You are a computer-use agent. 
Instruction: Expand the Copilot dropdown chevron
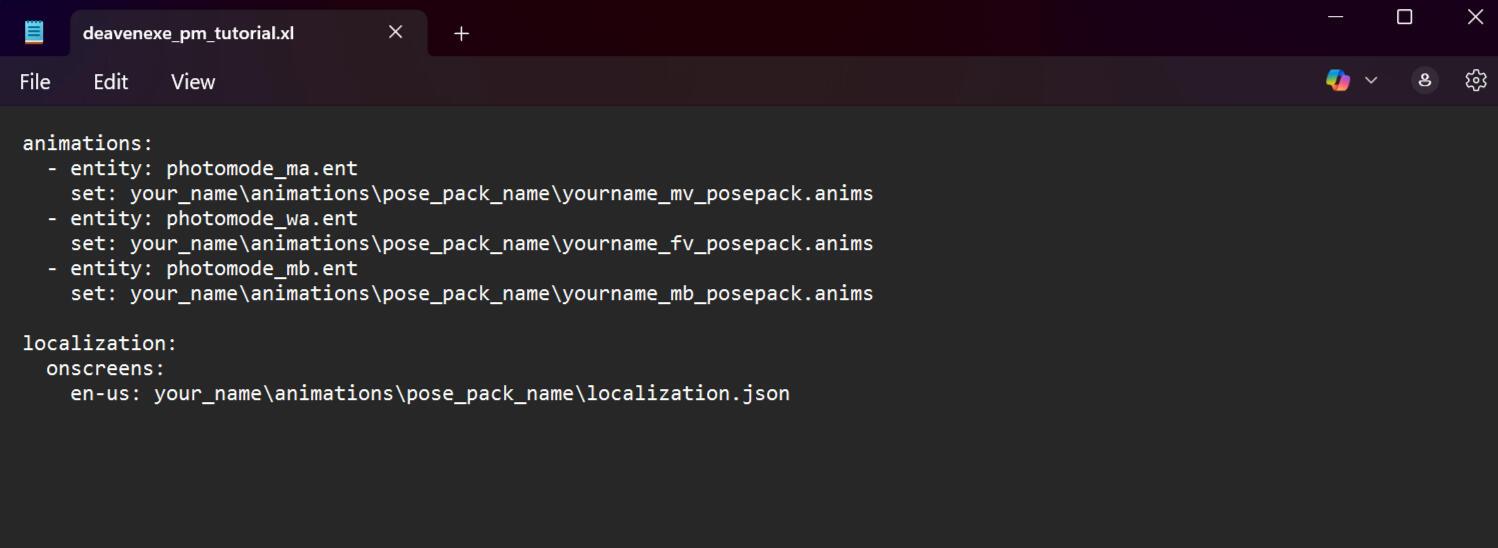tap(1371, 81)
